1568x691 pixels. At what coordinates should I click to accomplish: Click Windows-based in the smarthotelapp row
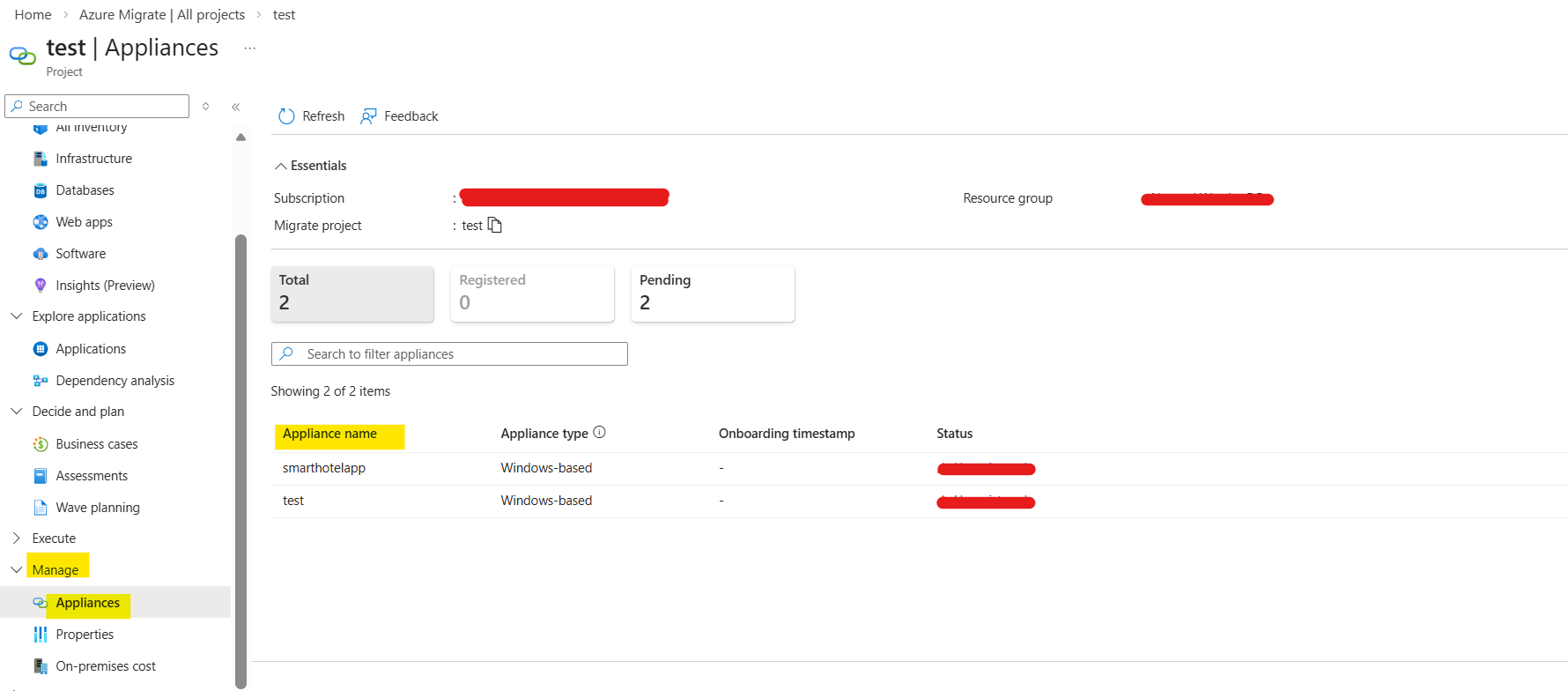click(x=546, y=468)
